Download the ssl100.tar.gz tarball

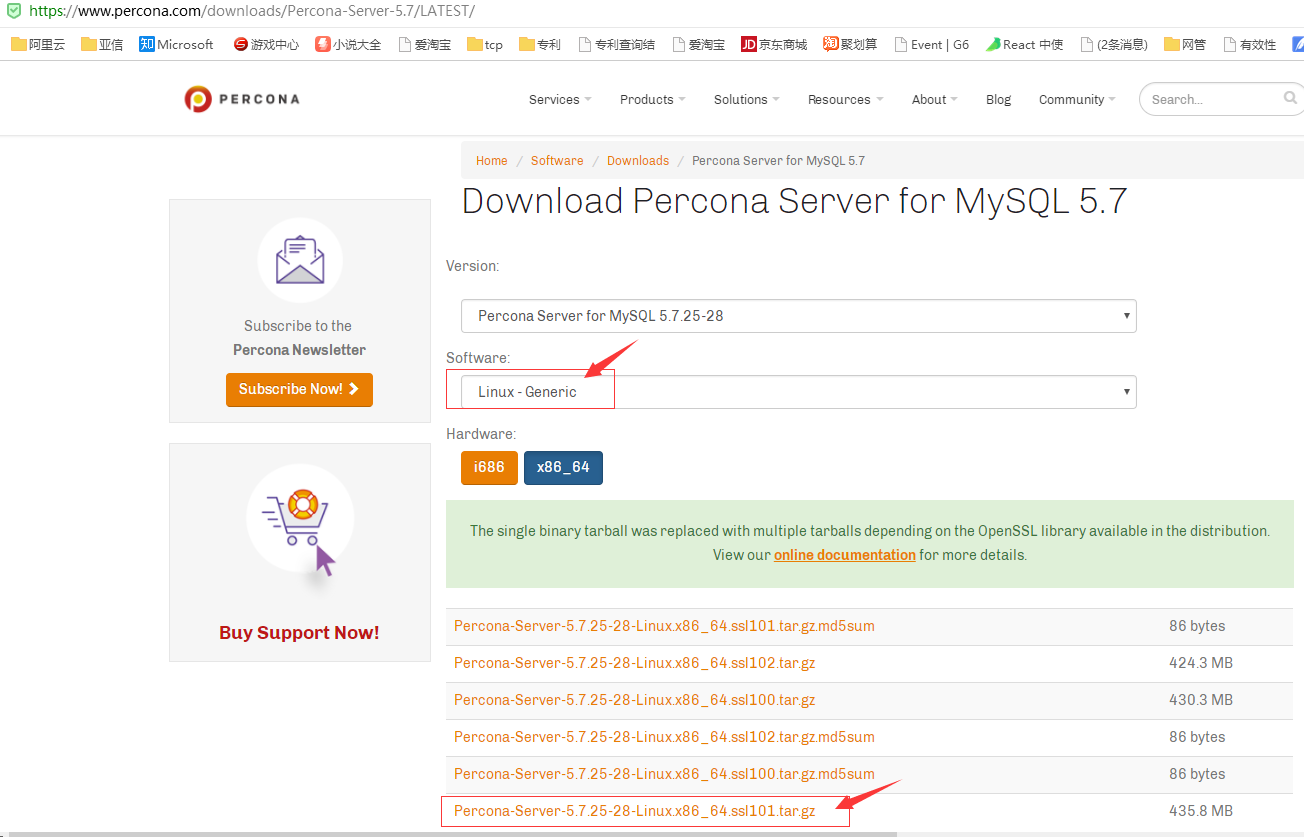click(634, 700)
